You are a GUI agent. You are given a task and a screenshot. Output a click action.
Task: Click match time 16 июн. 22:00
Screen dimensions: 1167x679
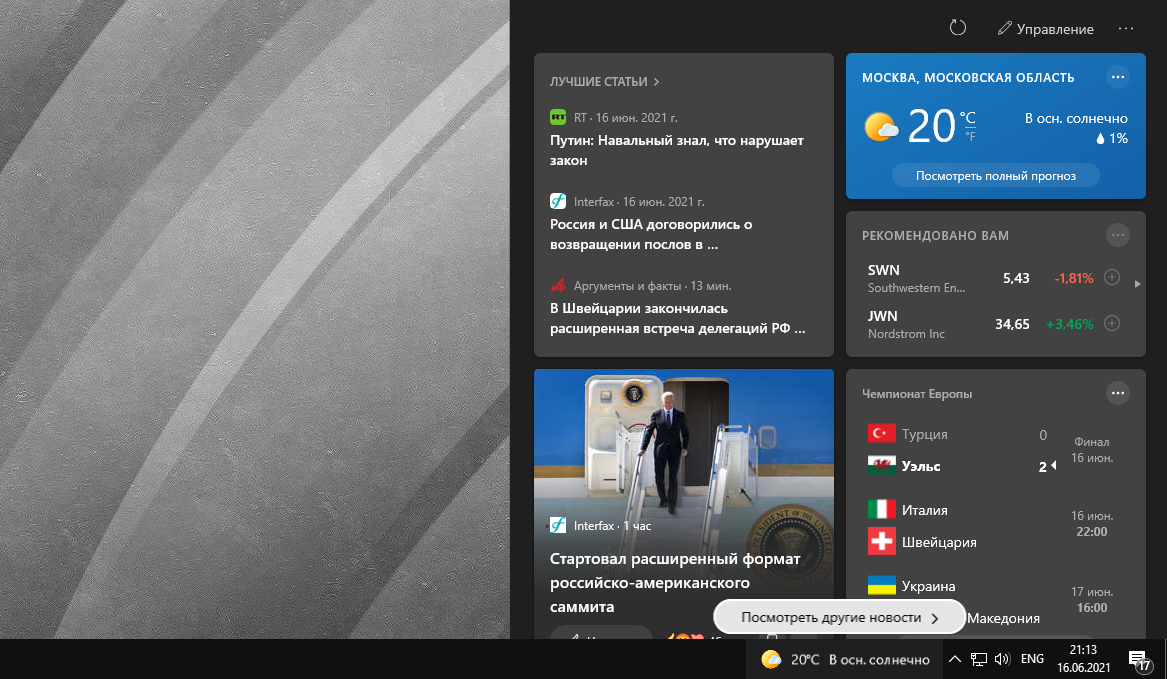click(x=1092, y=524)
